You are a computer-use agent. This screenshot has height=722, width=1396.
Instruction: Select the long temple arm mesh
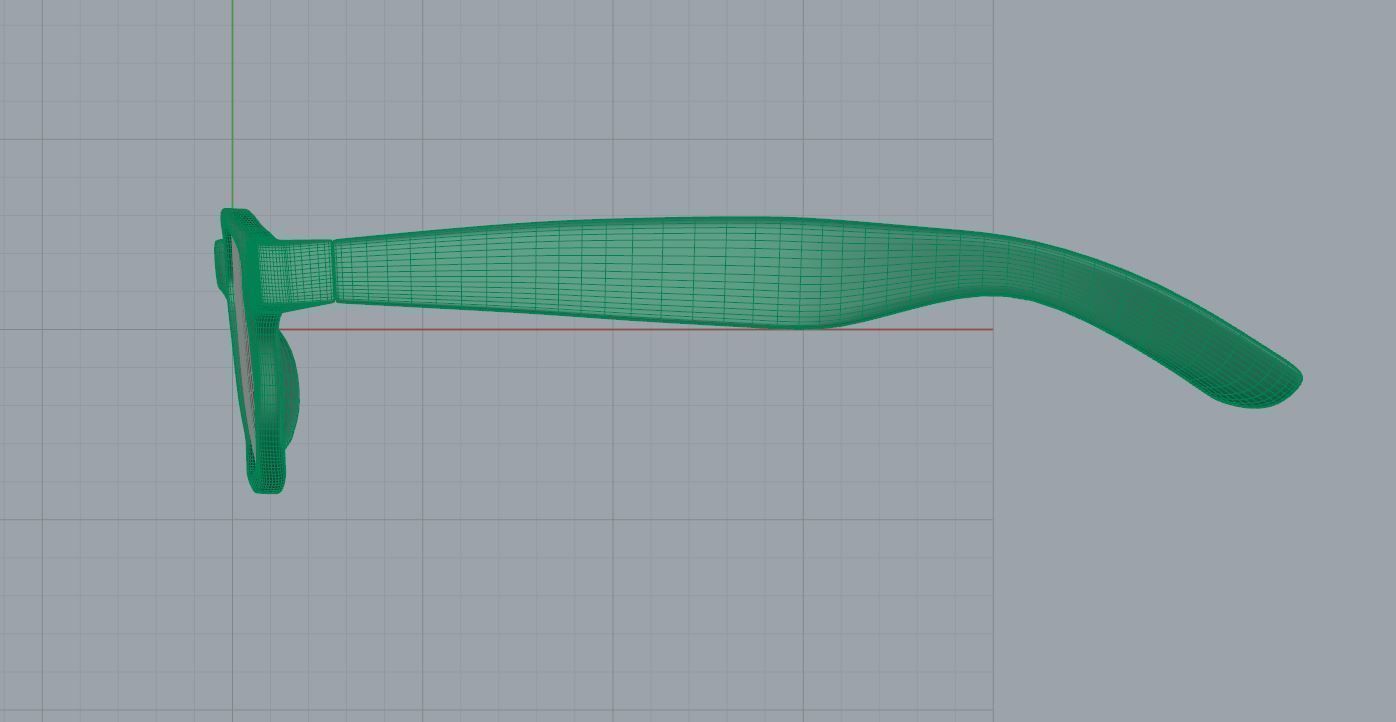point(640,270)
